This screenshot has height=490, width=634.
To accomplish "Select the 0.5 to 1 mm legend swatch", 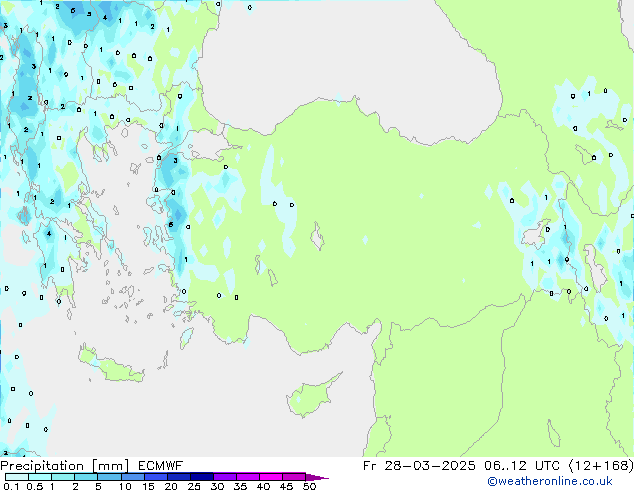I will 40,477.
